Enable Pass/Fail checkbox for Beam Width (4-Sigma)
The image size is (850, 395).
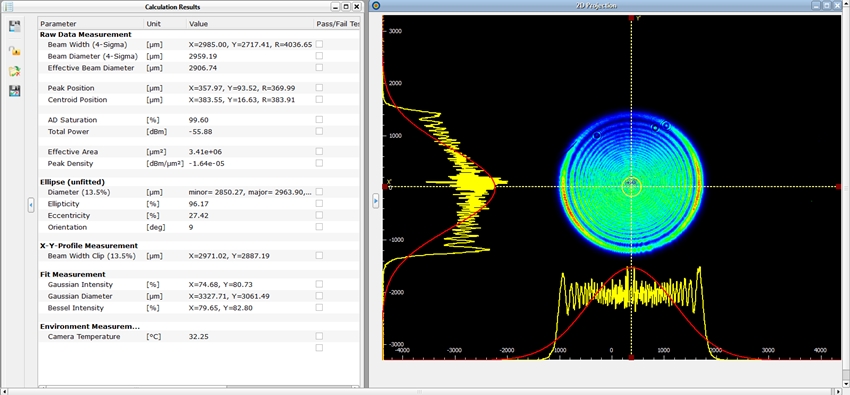click(x=319, y=44)
